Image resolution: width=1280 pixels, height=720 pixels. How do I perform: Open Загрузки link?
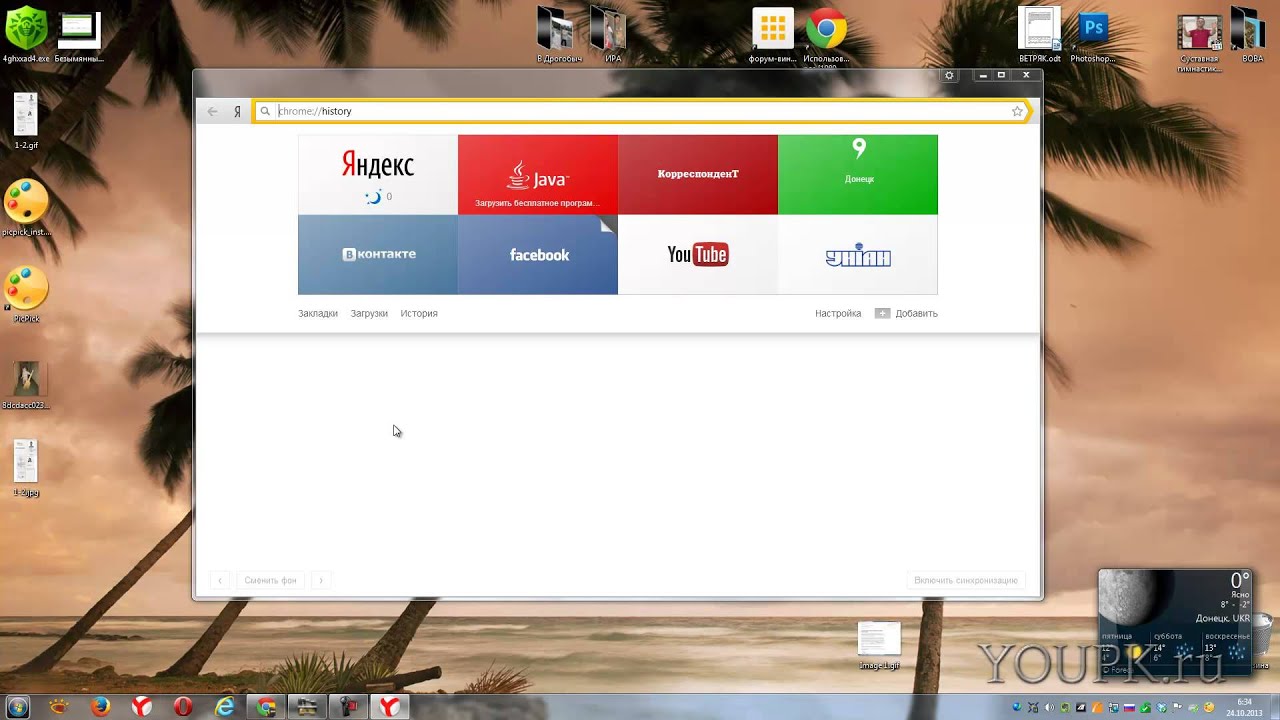pos(369,313)
